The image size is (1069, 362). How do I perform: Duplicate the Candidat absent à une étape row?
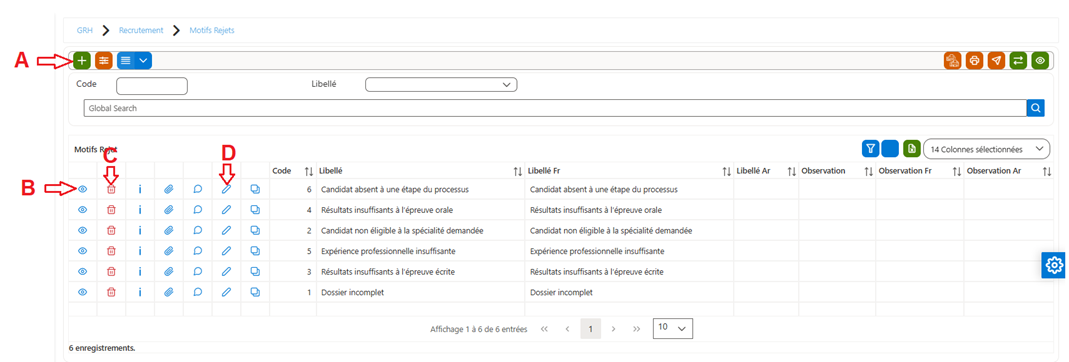pyautogui.click(x=255, y=190)
